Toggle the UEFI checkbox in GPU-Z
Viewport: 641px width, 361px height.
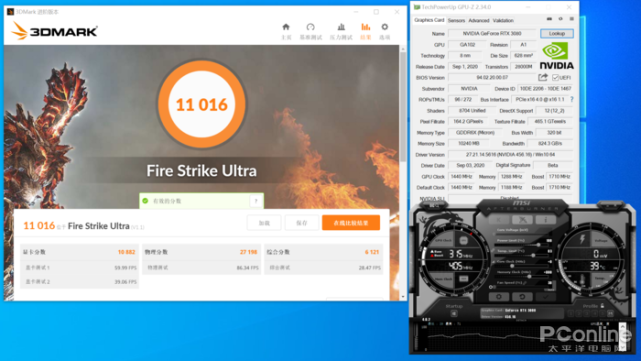(x=555, y=77)
